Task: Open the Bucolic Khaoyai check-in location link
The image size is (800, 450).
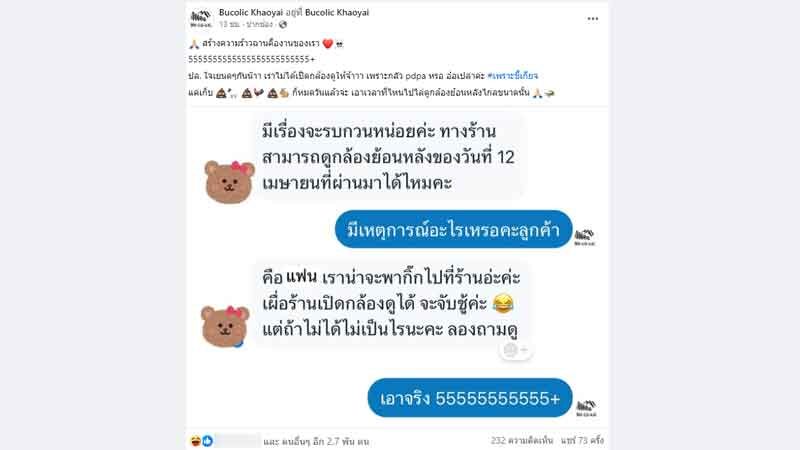Action: pos(337,12)
